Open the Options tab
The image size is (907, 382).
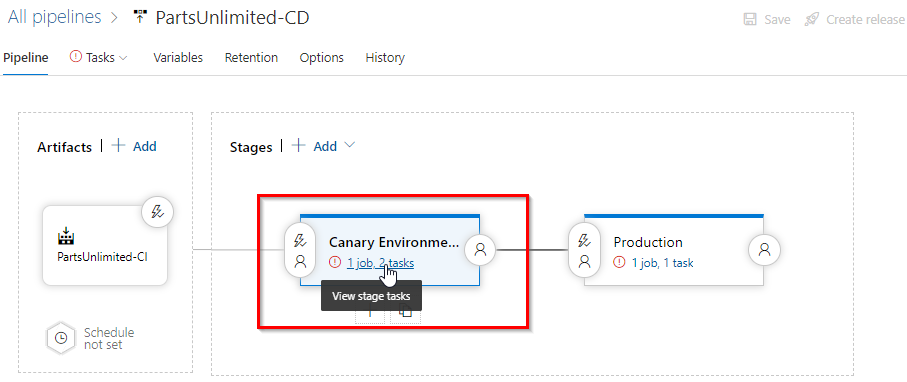322,57
